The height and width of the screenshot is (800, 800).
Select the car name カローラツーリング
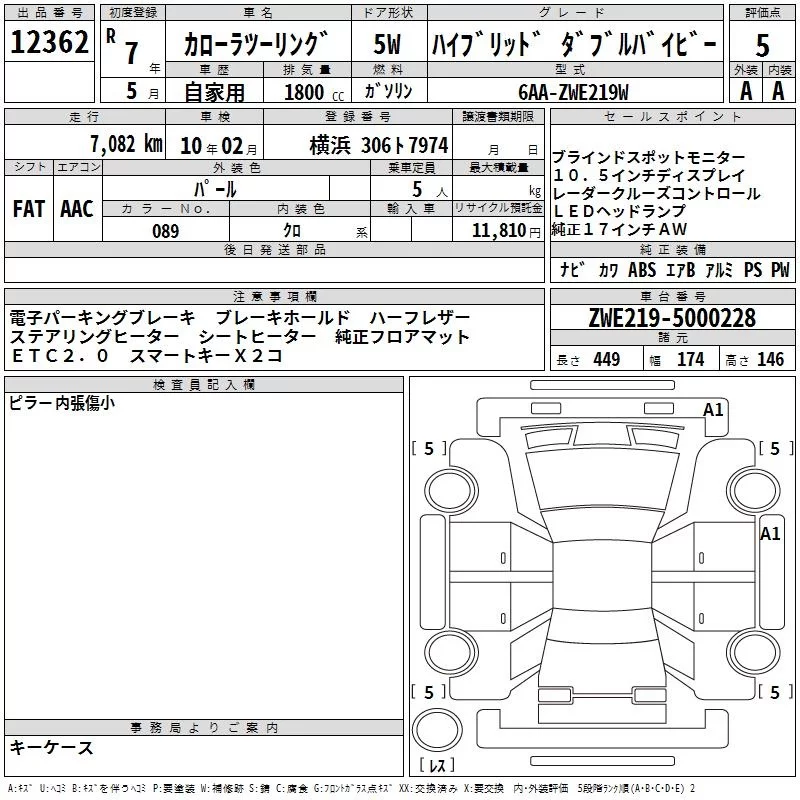click(x=256, y=44)
